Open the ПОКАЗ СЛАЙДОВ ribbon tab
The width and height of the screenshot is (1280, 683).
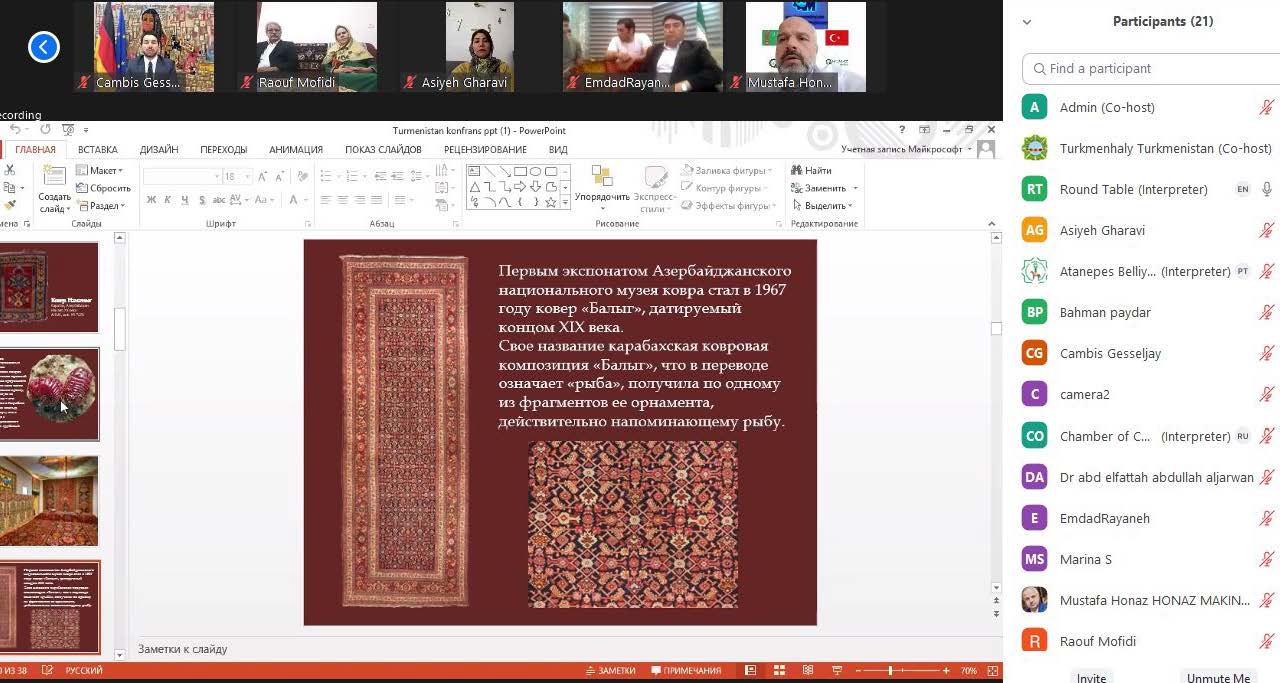click(384, 150)
